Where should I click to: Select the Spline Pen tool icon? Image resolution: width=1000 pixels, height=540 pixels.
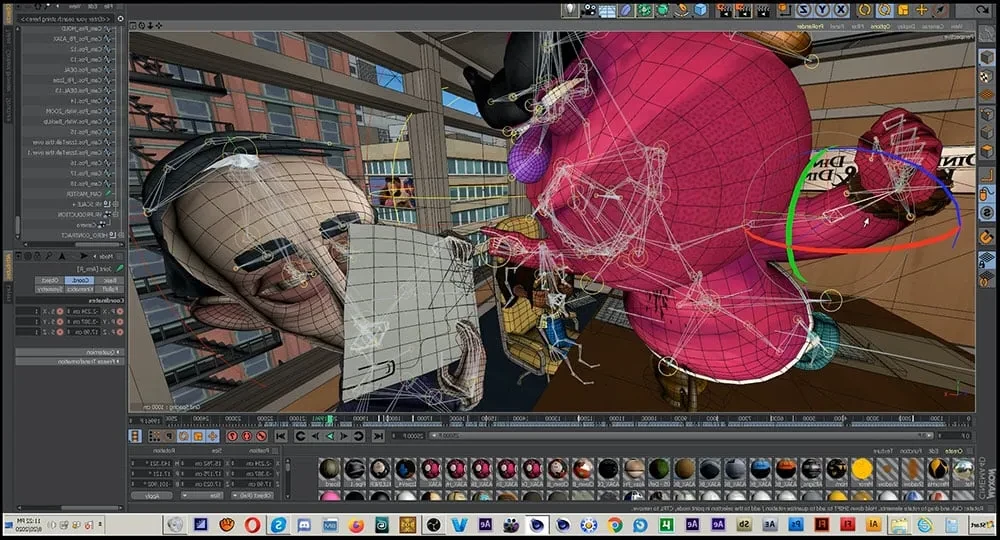coord(682,10)
